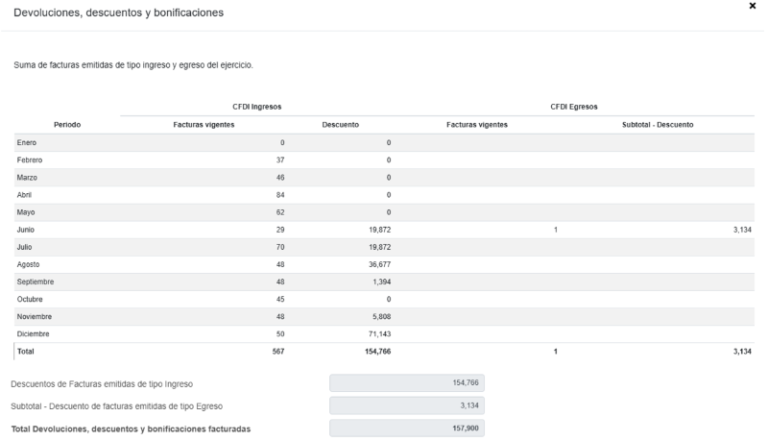Select the Noviembre row label

tap(34, 317)
